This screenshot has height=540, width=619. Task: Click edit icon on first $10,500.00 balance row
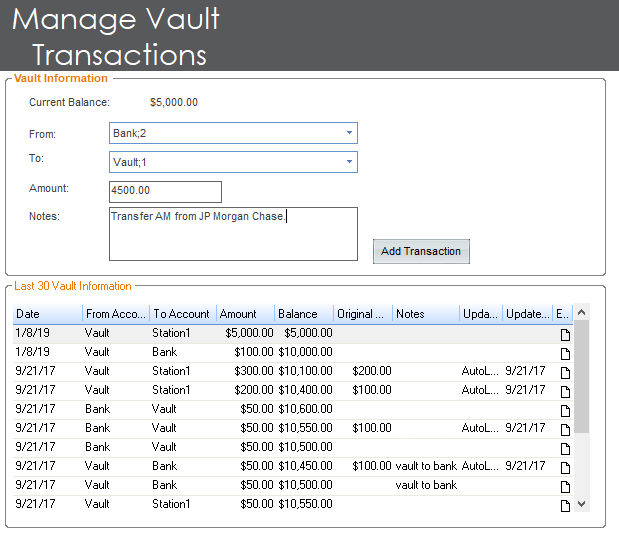click(x=565, y=447)
